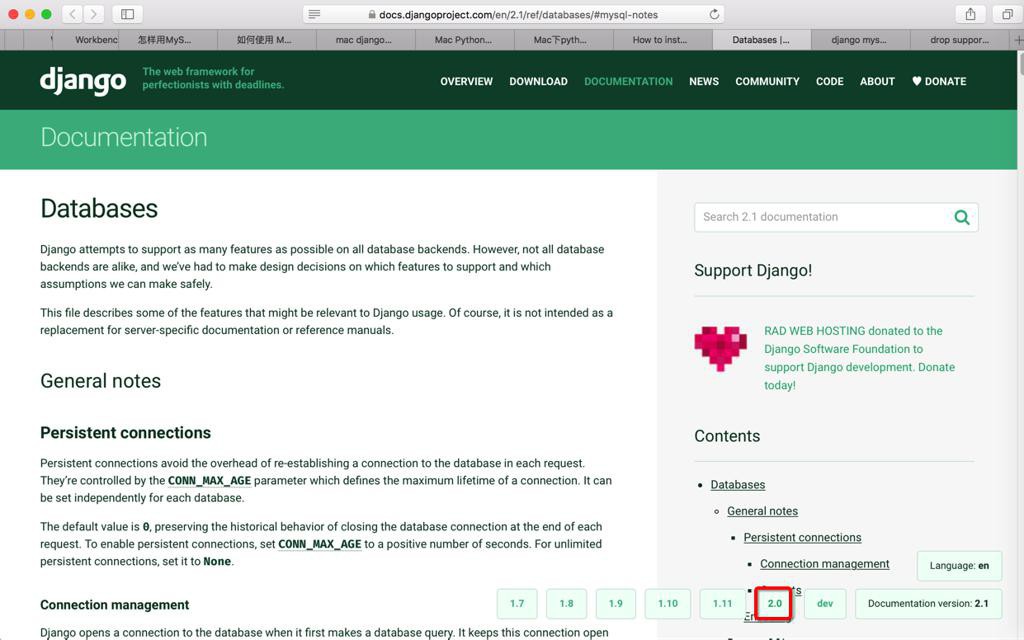Click the General notes heading
The image size is (1024, 640).
tap(101, 381)
